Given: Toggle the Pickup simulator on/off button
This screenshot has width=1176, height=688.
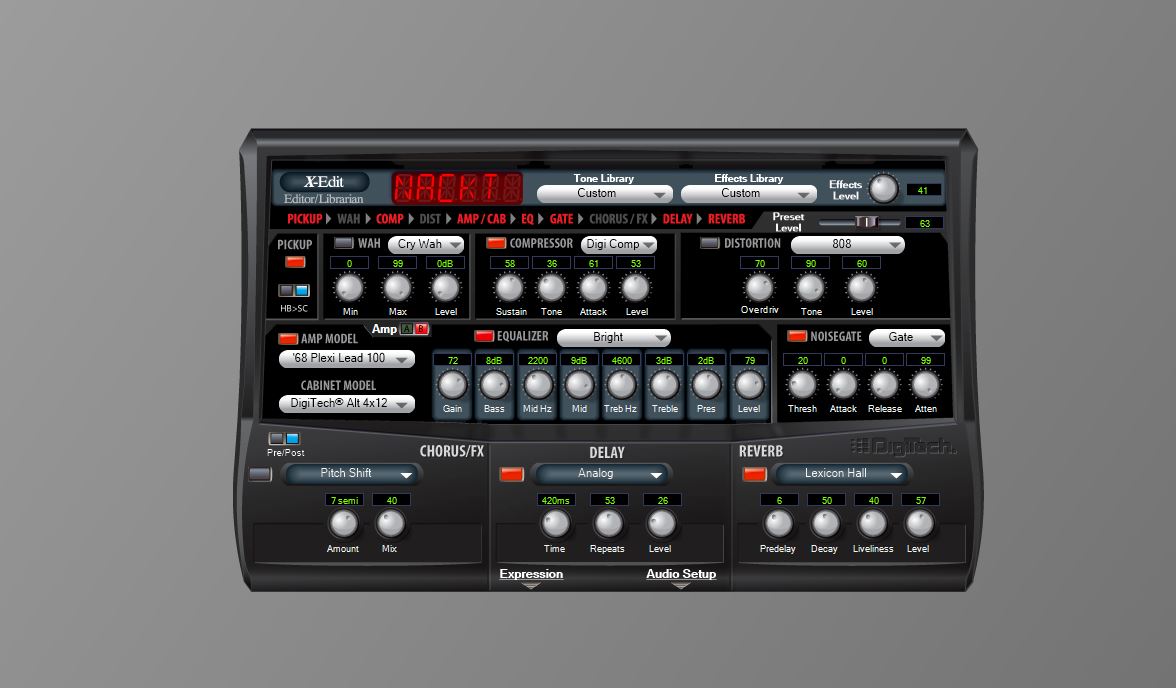Looking at the screenshot, I should coord(295,262).
